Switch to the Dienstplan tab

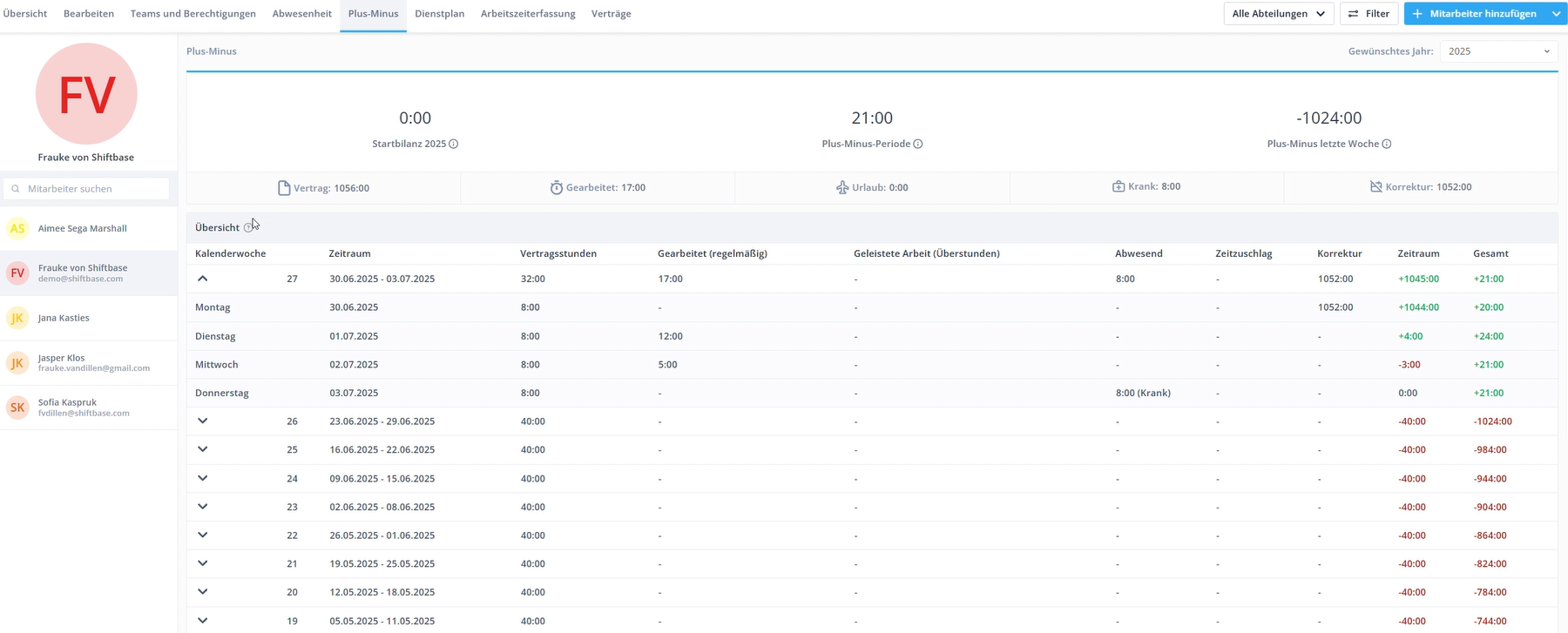pos(439,14)
